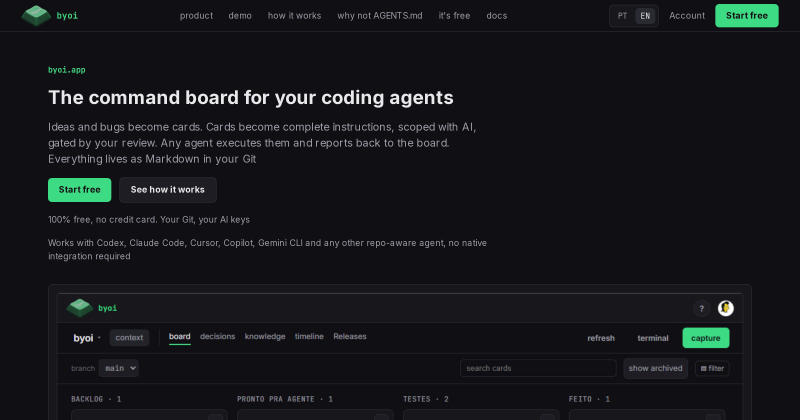
Task: Switch to the Releases tab
Action: pyautogui.click(x=349, y=337)
